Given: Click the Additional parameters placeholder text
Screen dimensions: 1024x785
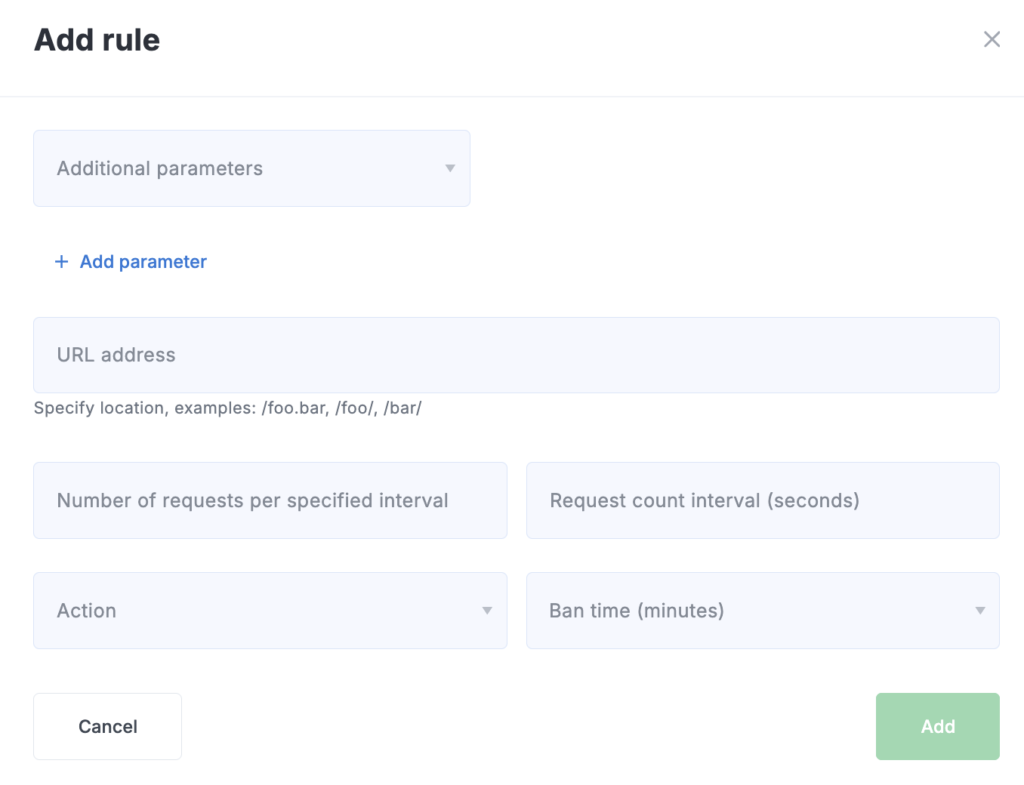Looking at the screenshot, I should tap(160, 168).
